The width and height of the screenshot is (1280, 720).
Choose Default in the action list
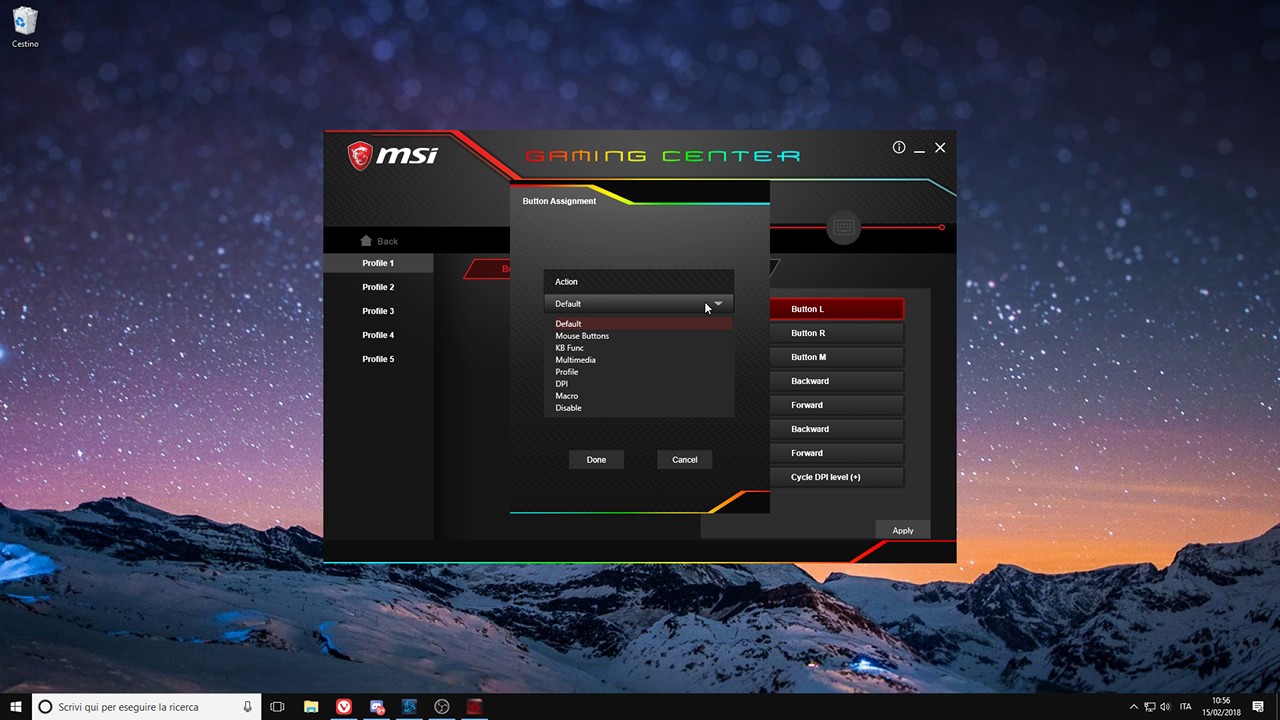pyautogui.click(x=639, y=324)
